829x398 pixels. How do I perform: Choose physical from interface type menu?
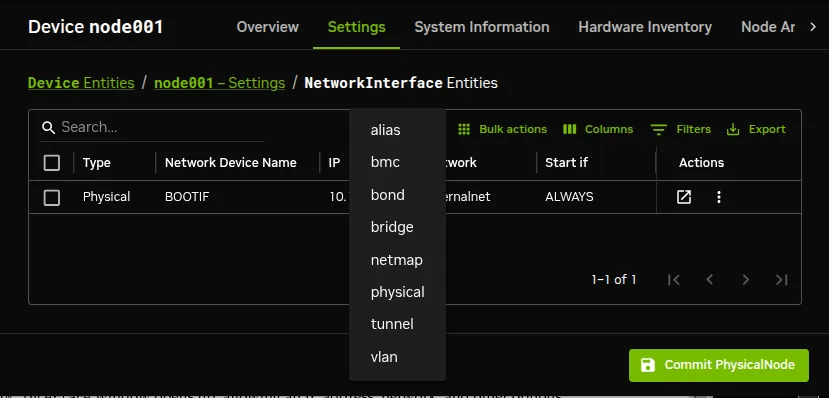click(398, 292)
